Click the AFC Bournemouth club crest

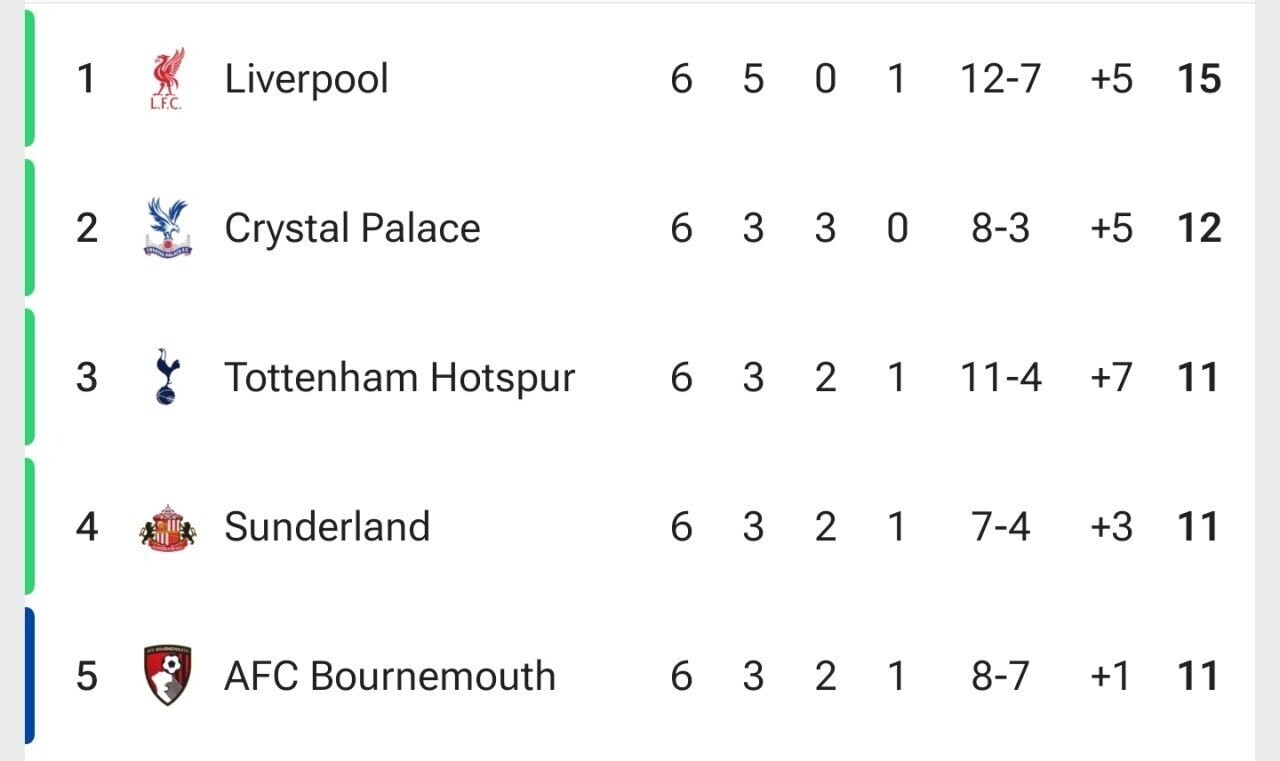click(167, 675)
